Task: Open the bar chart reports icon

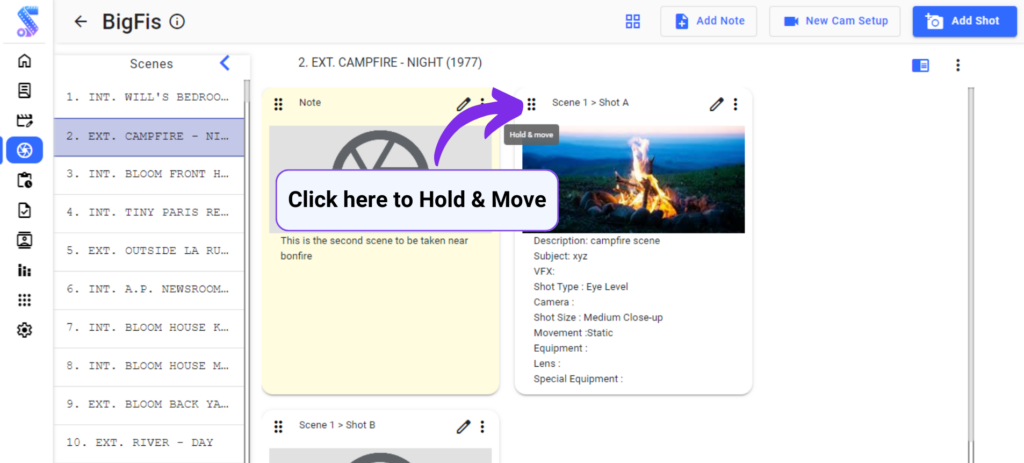Action: tap(25, 270)
